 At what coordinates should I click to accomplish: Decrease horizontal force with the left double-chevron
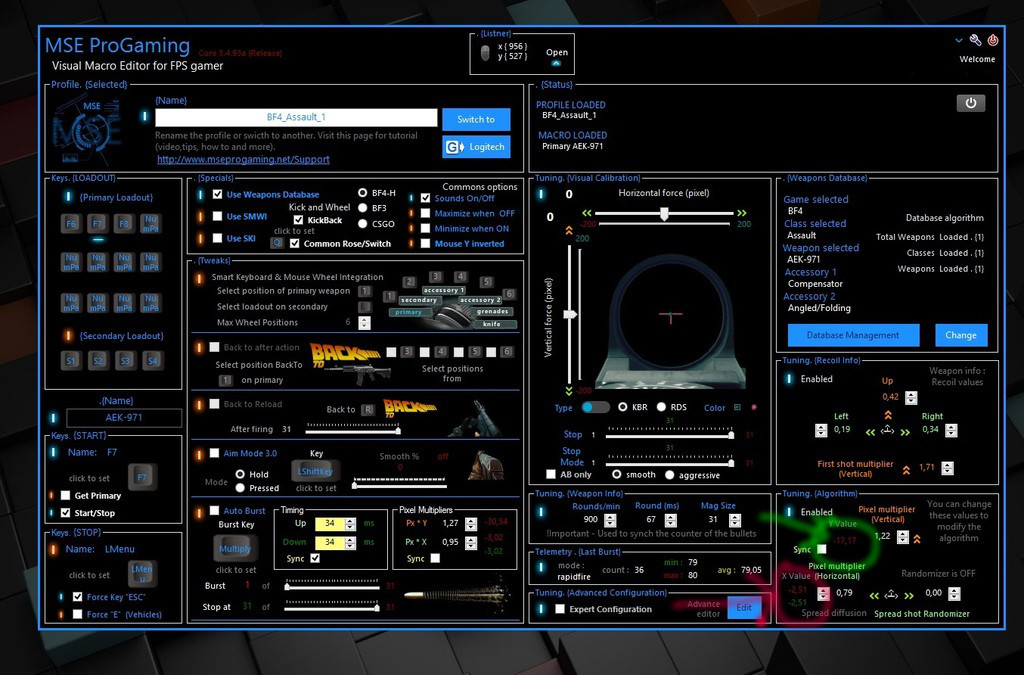[586, 213]
